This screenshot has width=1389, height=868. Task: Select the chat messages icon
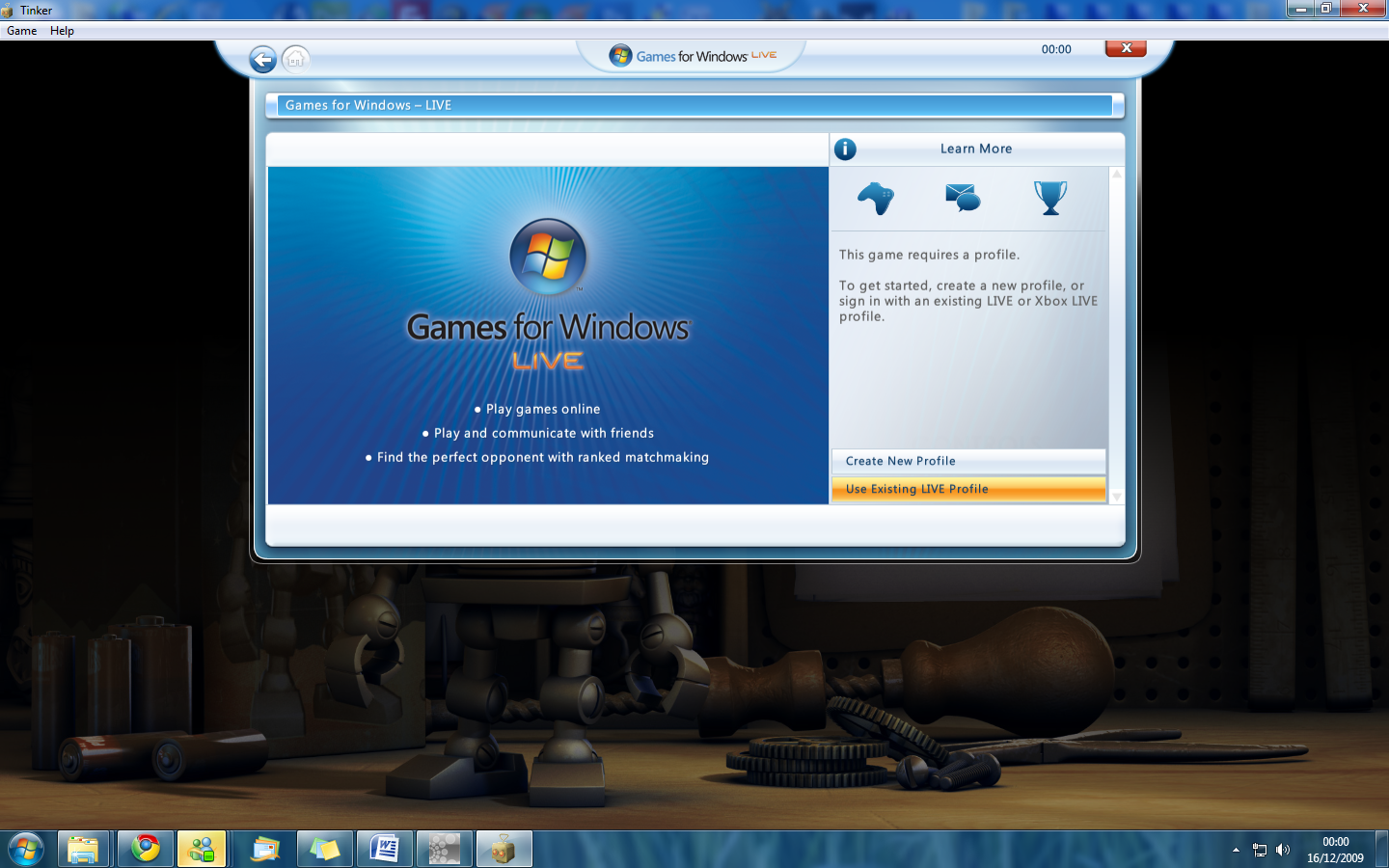[963, 198]
